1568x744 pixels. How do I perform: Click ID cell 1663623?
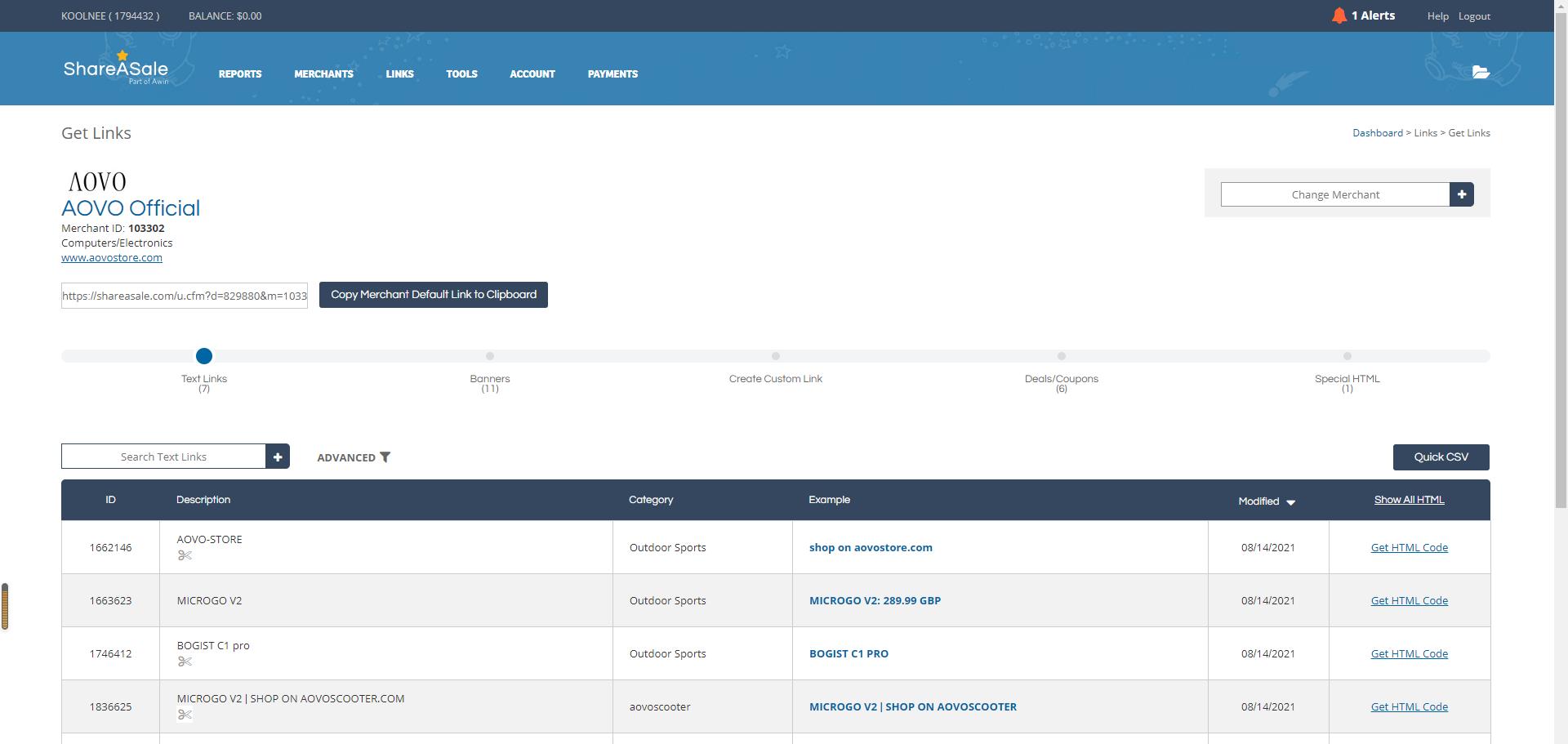110,600
